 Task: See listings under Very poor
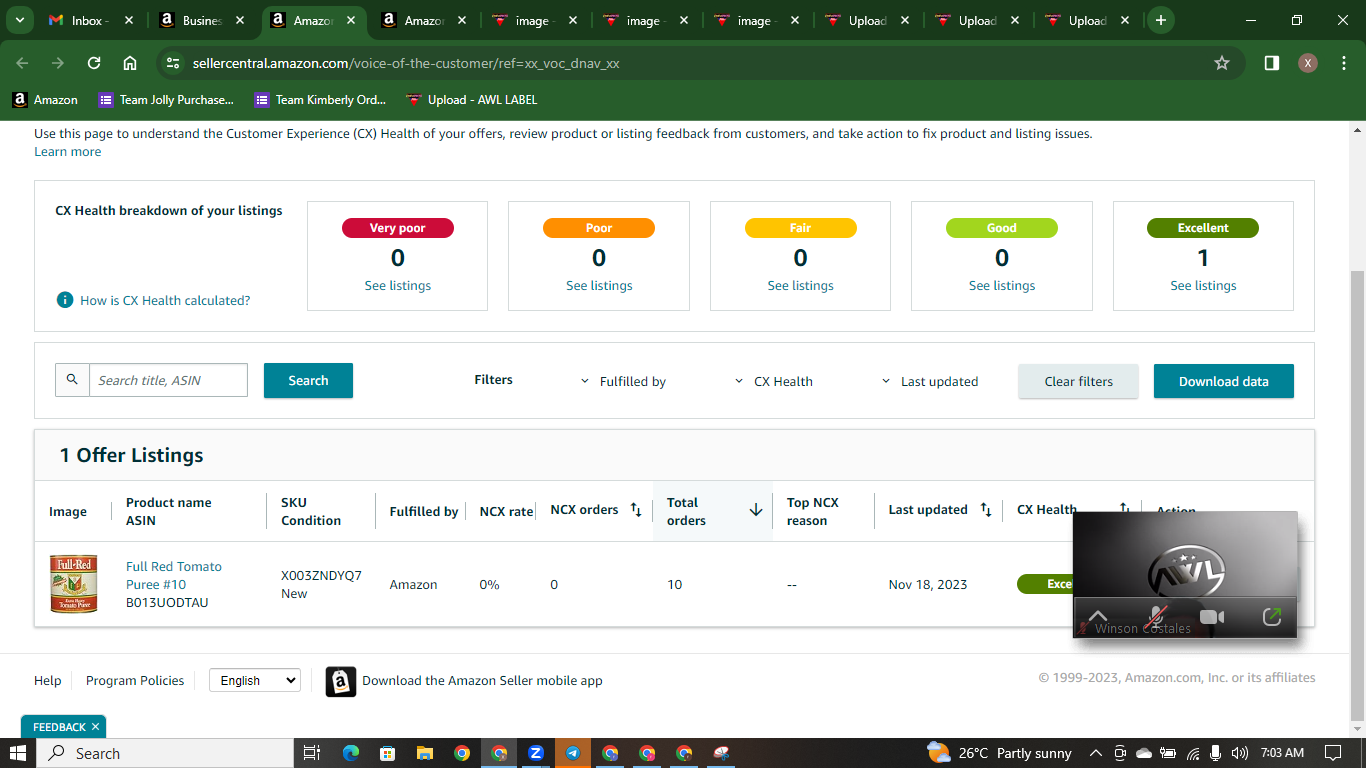(x=397, y=285)
